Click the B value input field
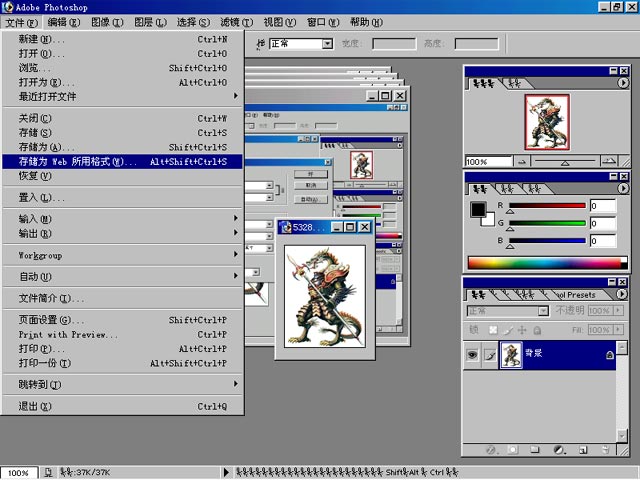640x480 pixels. click(x=603, y=241)
